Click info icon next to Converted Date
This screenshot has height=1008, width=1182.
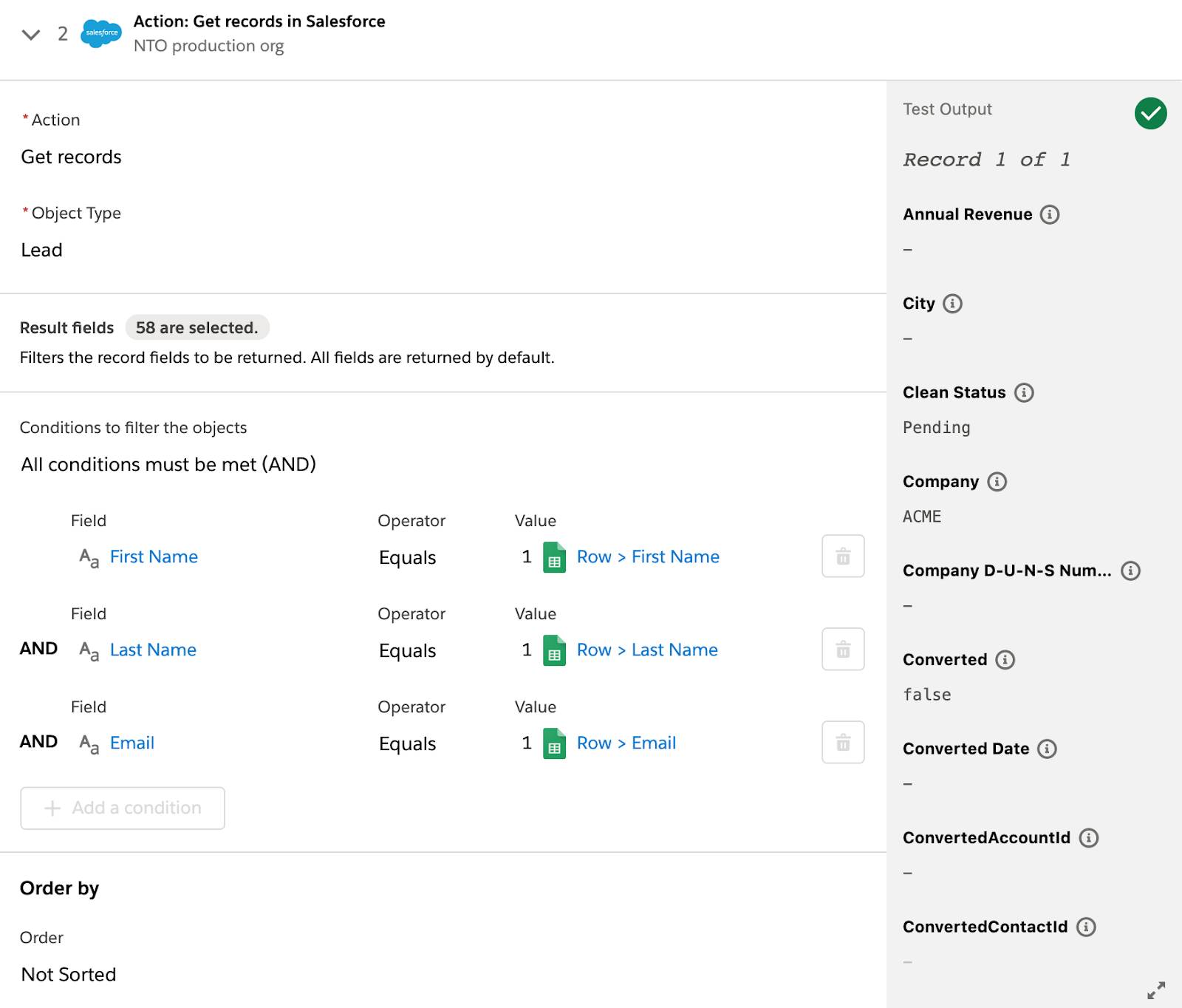(1047, 749)
